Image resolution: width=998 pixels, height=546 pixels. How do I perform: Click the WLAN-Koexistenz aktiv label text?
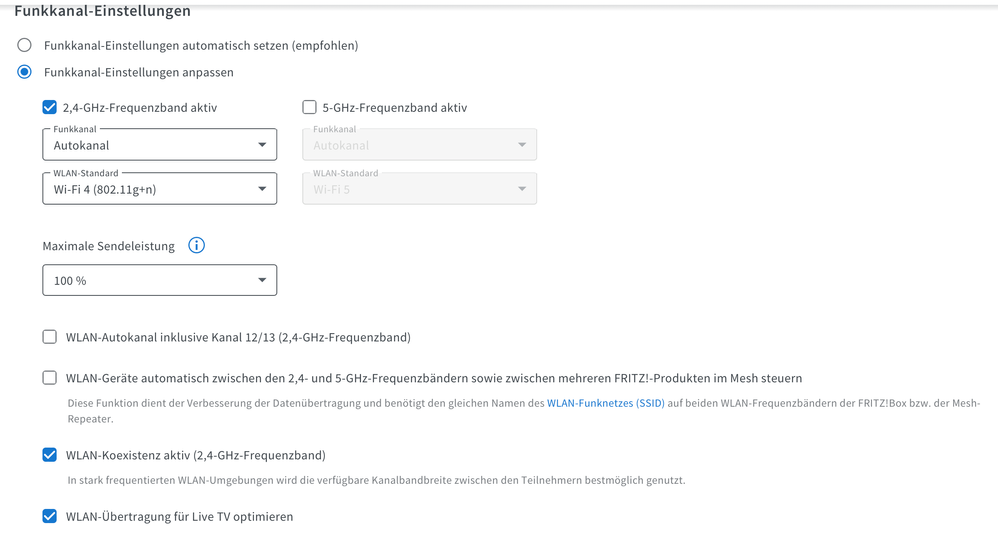[195, 455]
